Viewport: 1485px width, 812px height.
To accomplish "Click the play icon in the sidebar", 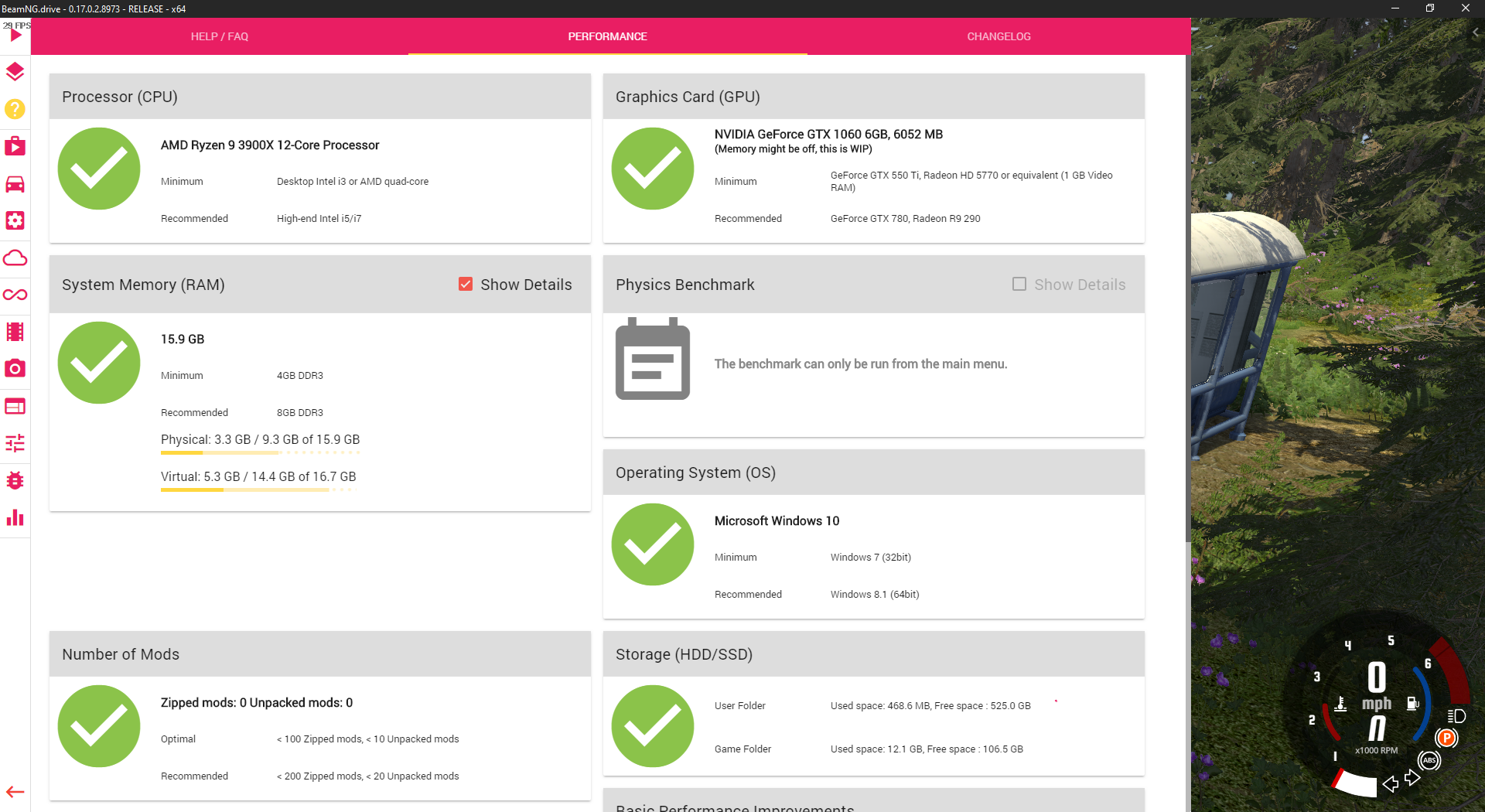I will 15,36.
